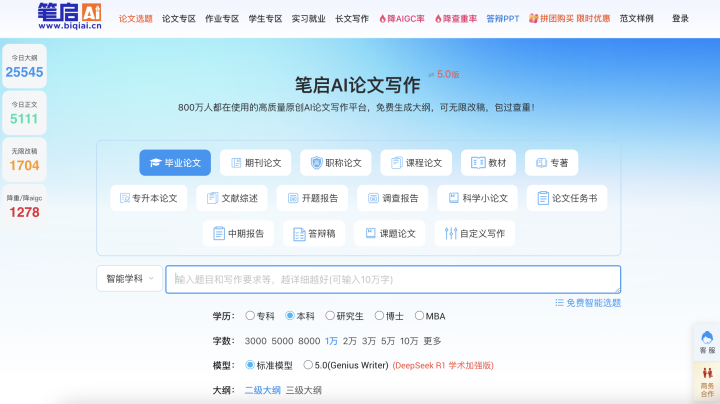Viewport: 720px width, 404px height.
Task: Choose the 期刊论文 paper type
Action: coord(255,163)
